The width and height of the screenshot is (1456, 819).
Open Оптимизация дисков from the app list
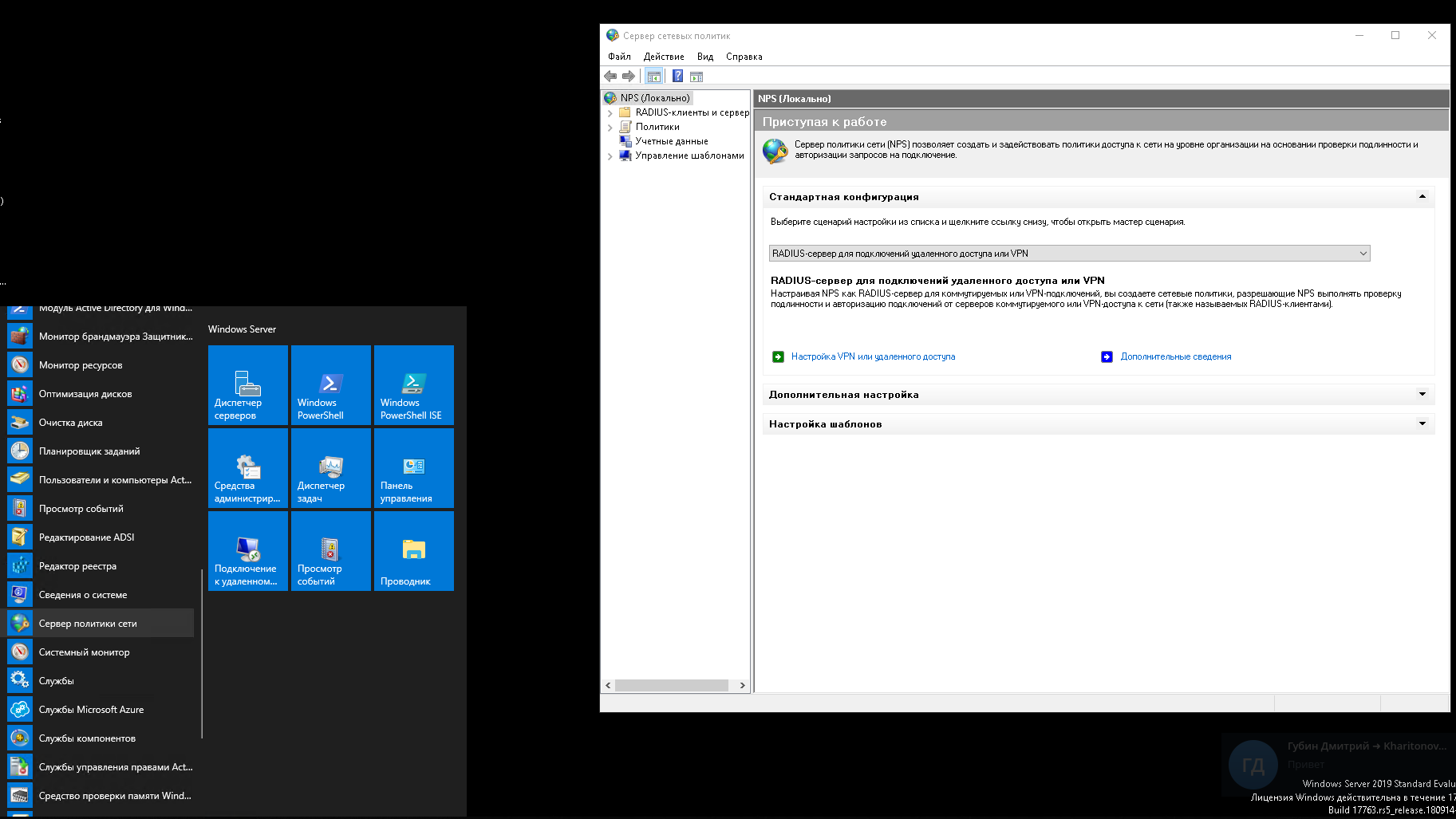pyautogui.click(x=100, y=394)
